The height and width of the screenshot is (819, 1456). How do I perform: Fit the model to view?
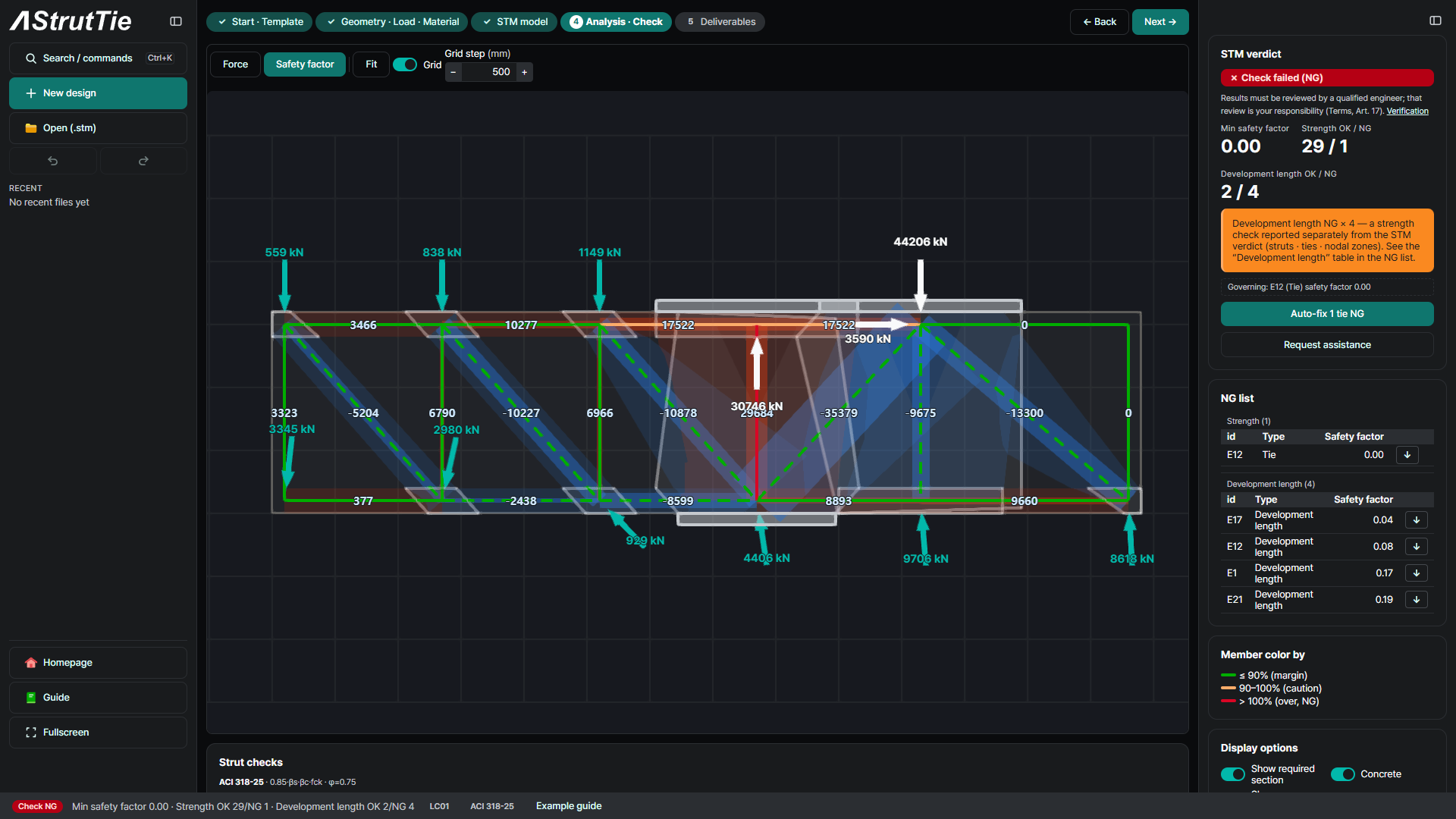[371, 64]
